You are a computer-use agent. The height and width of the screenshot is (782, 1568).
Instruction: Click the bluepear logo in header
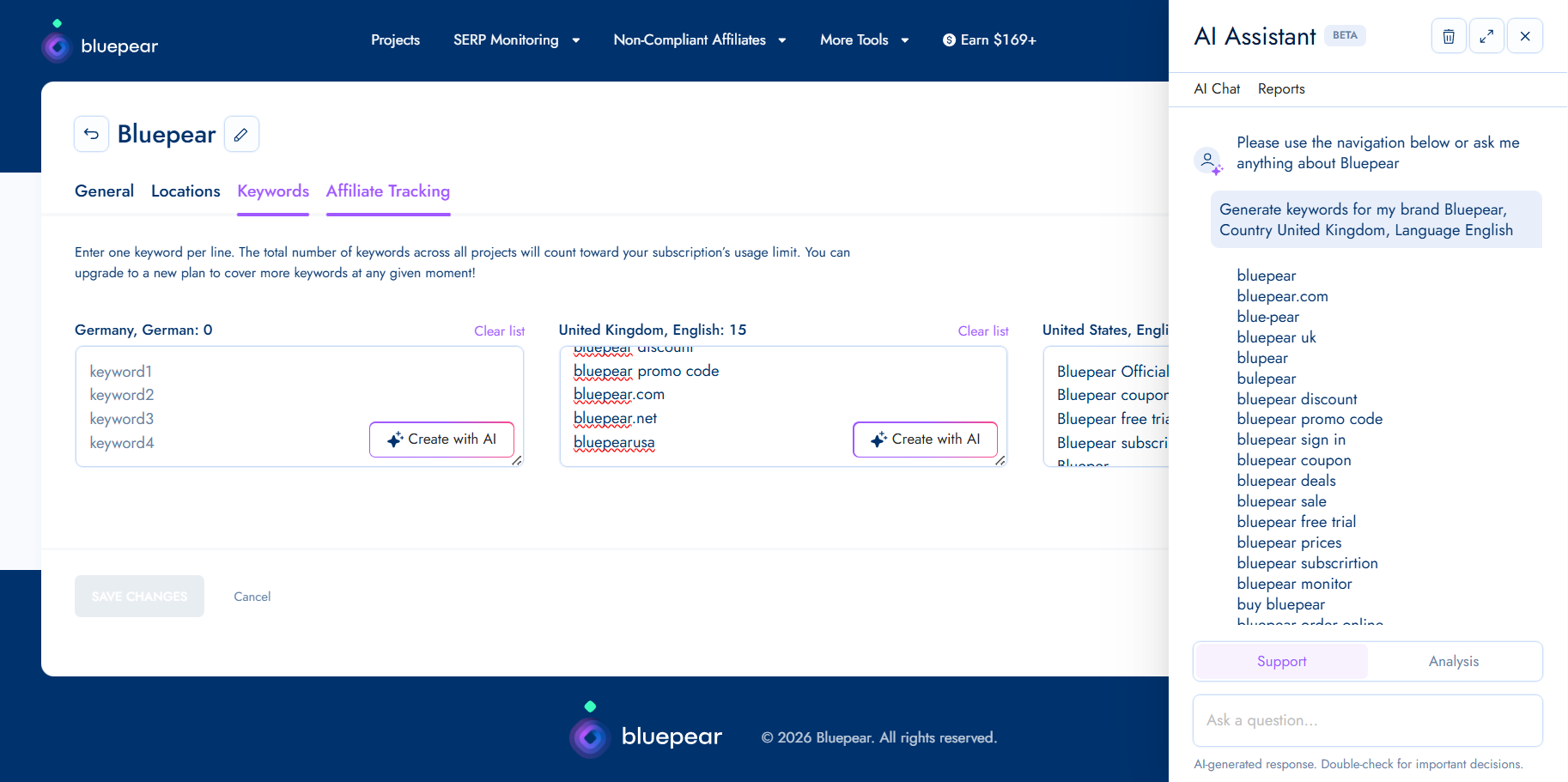click(x=100, y=45)
